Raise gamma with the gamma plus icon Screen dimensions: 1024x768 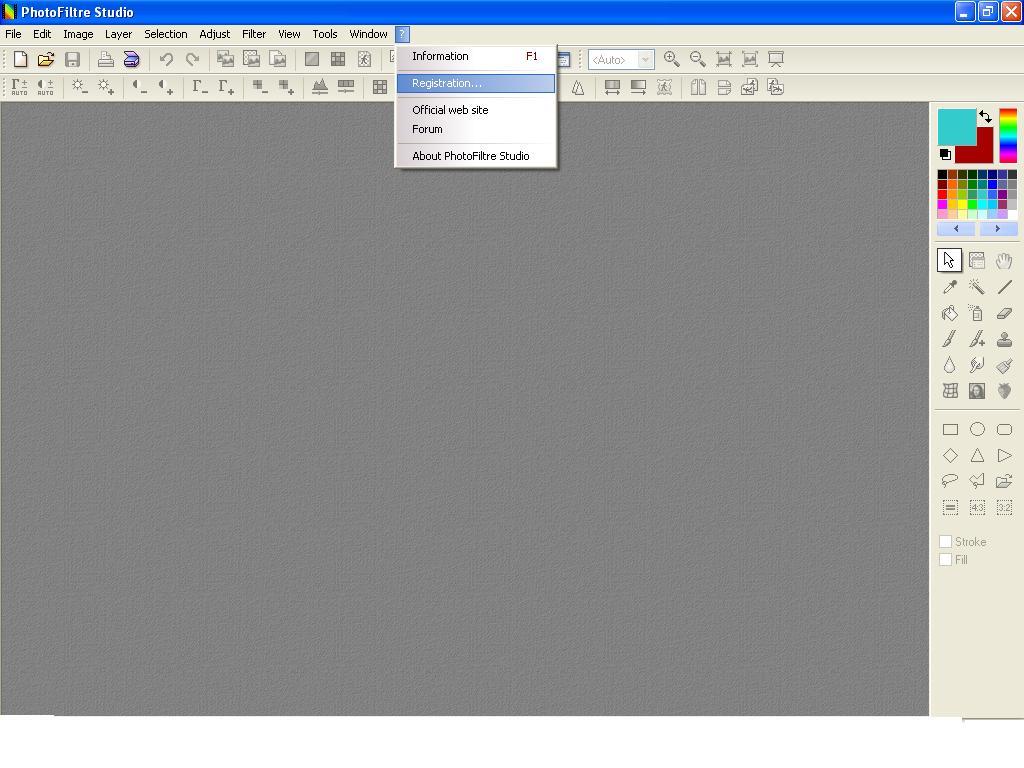pos(226,87)
